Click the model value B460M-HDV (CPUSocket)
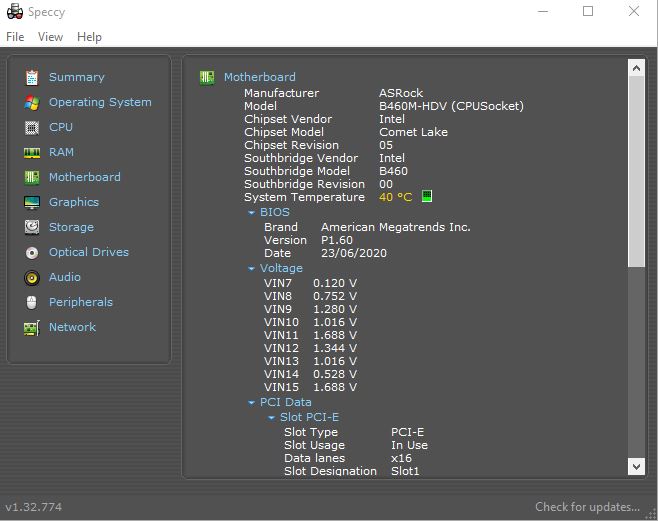Screen dimensions: 658x521 pyautogui.click(x=452, y=106)
